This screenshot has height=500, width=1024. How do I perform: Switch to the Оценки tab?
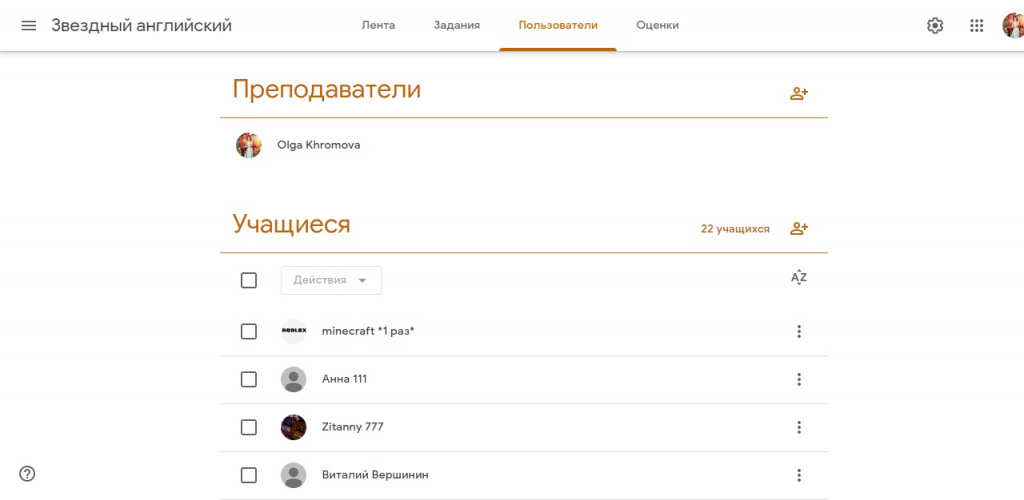(657, 25)
